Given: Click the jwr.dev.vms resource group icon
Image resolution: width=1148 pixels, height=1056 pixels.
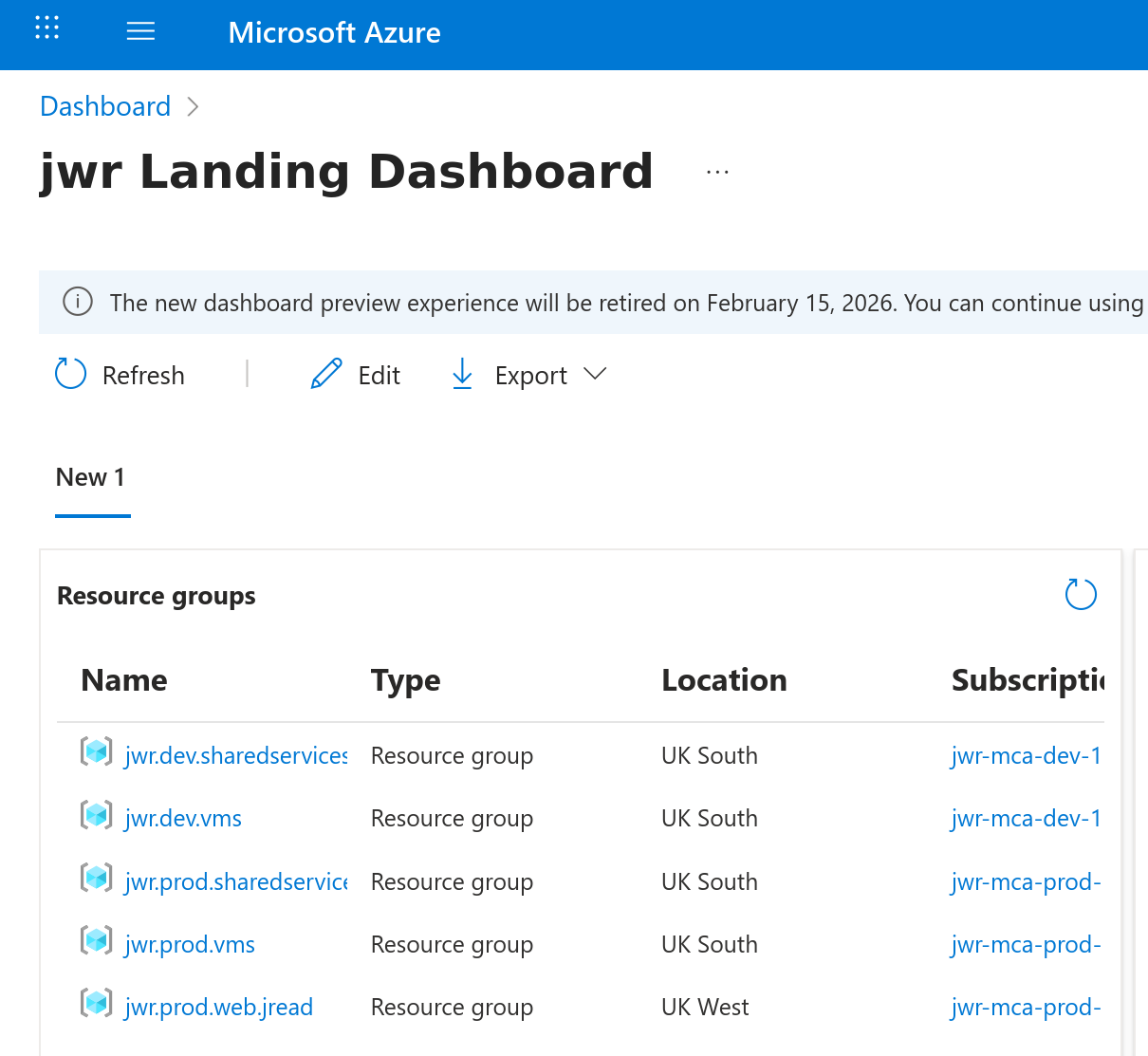Looking at the screenshot, I should tap(96, 815).
